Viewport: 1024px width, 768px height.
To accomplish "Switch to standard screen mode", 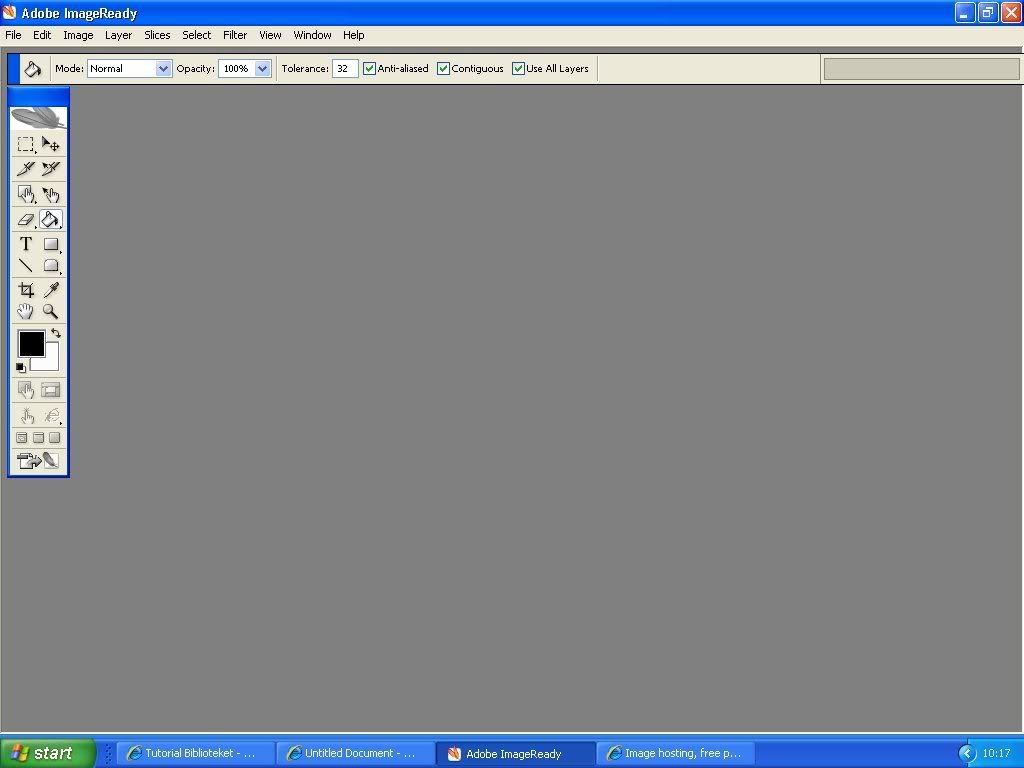I will tap(22, 438).
